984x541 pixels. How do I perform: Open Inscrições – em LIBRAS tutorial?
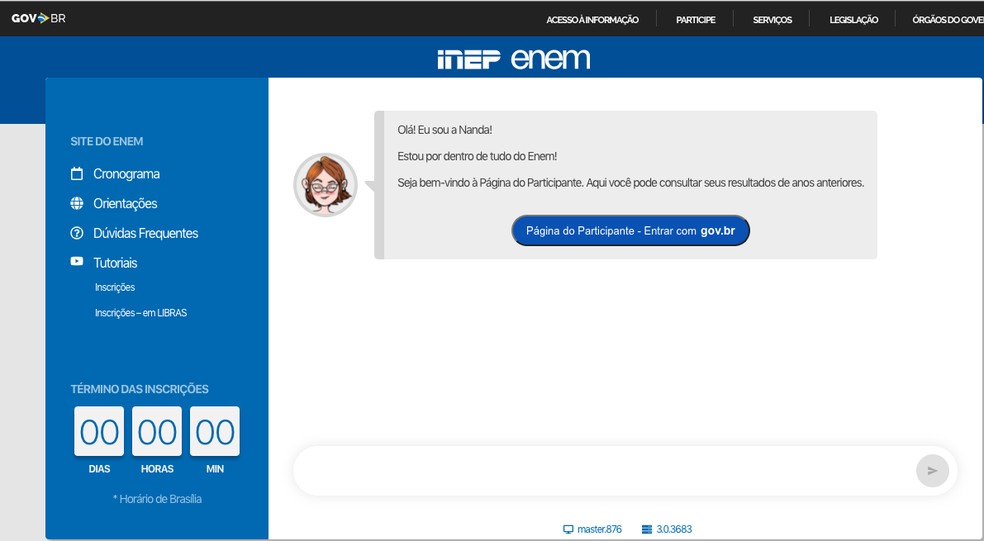[x=140, y=313]
